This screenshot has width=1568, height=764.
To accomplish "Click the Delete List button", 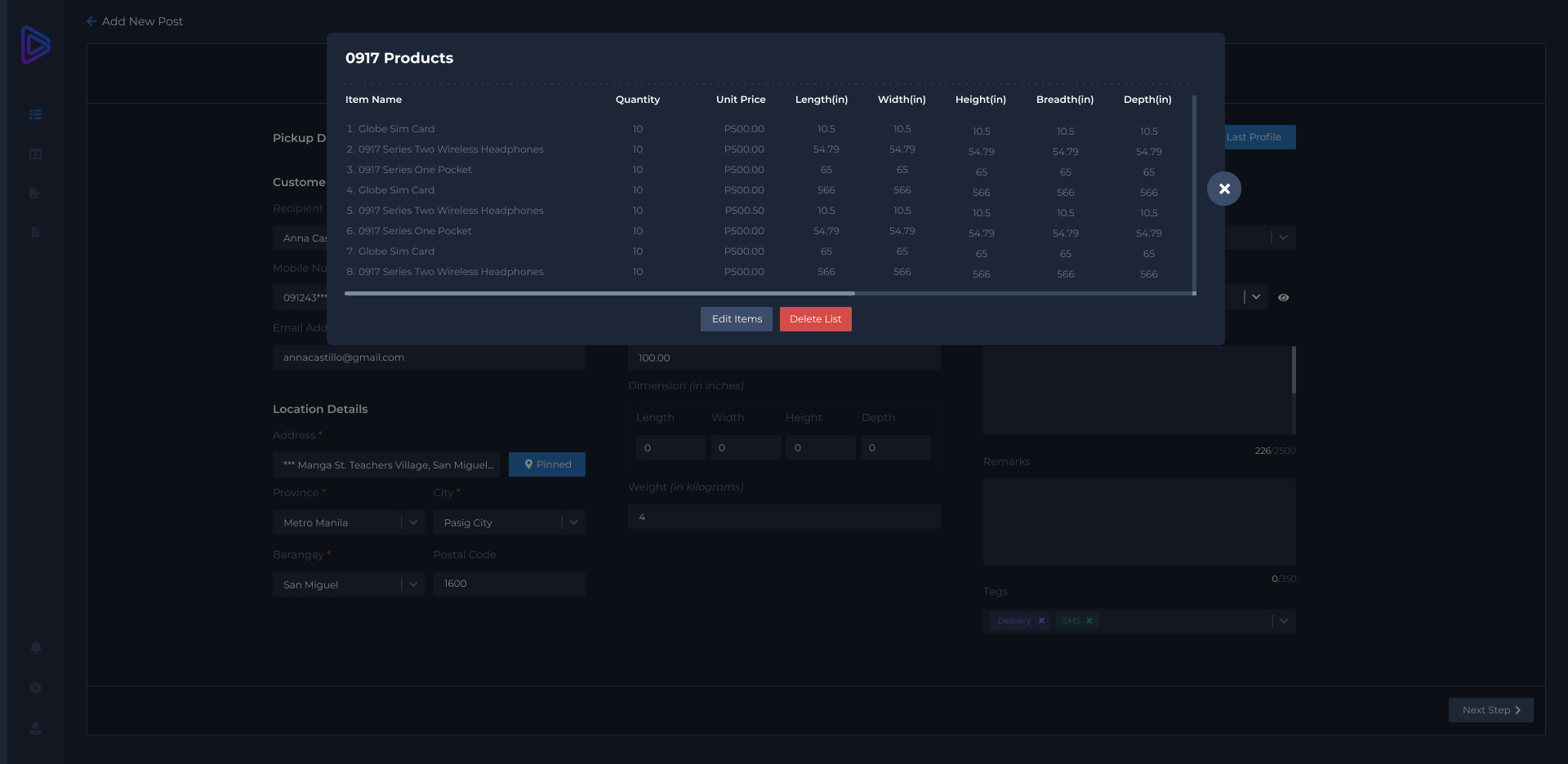I will (x=815, y=319).
